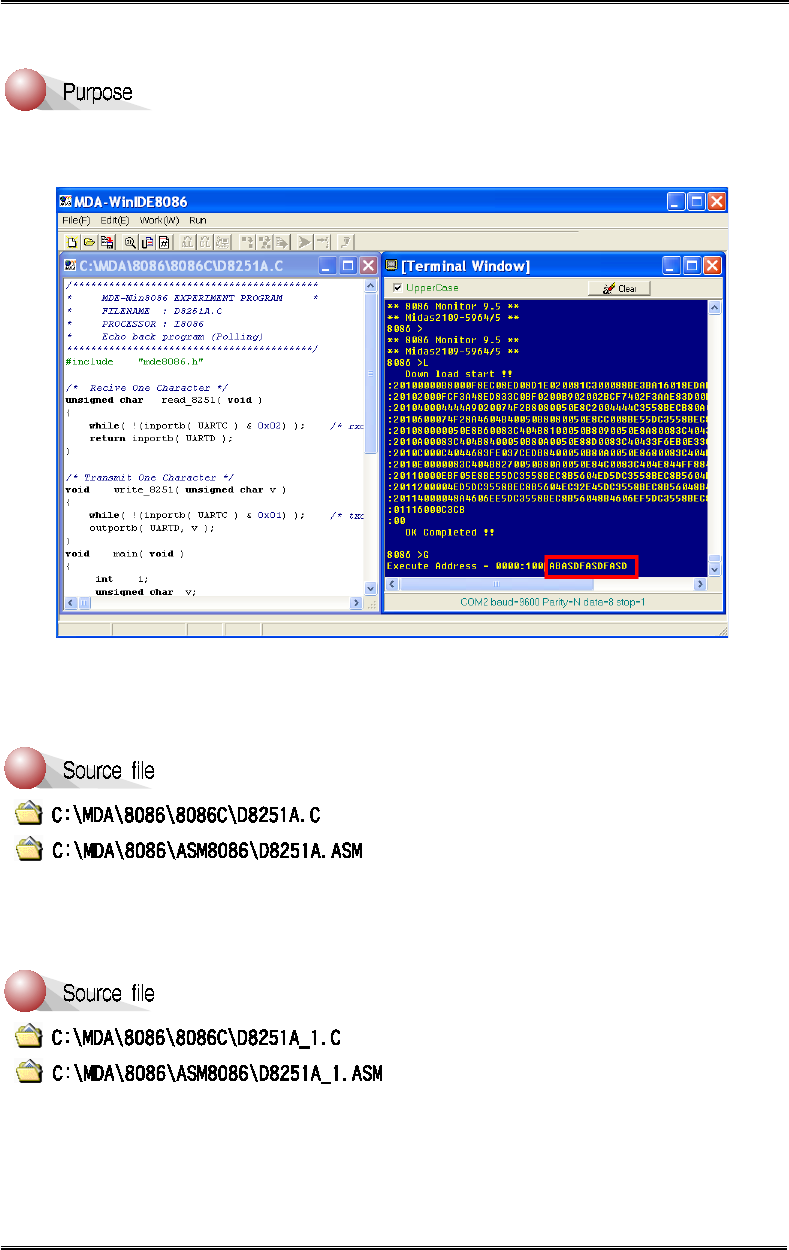Maximize the Terminal Window
Screen dimensions: 789x1250
click(692, 266)
